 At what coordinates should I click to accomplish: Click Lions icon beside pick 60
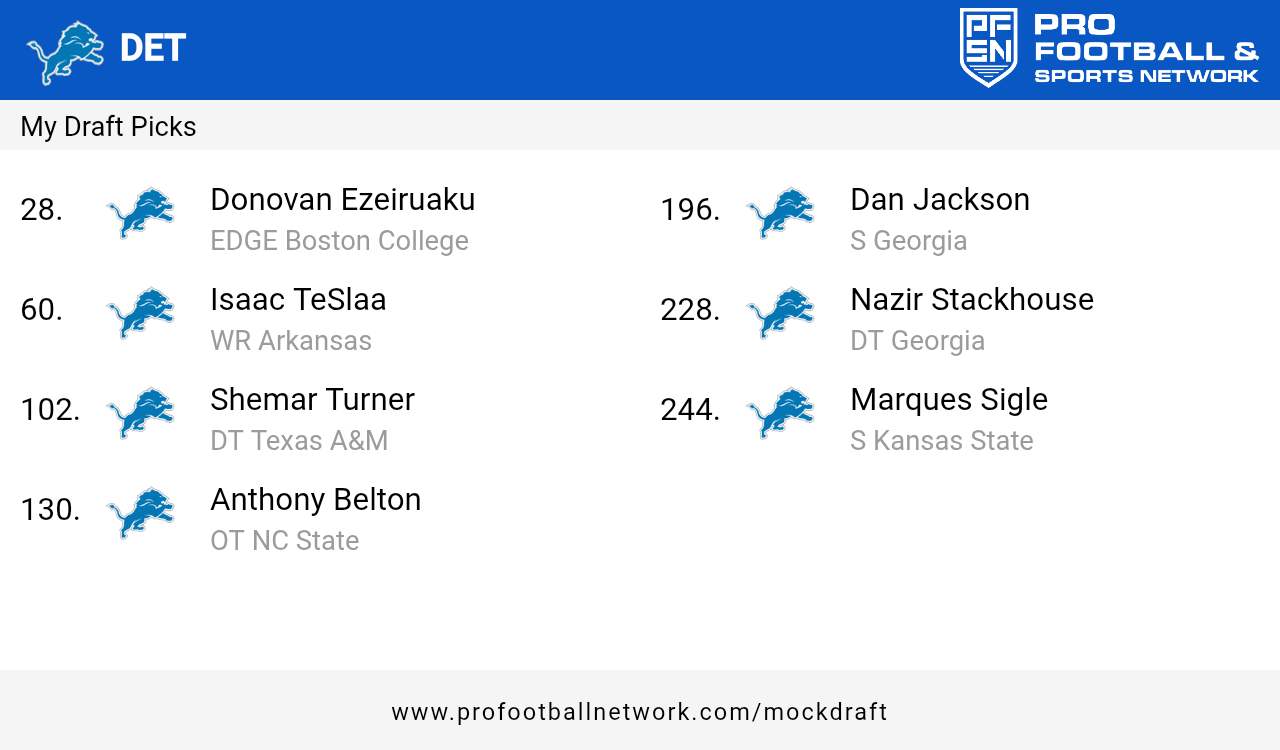(141, 312)
